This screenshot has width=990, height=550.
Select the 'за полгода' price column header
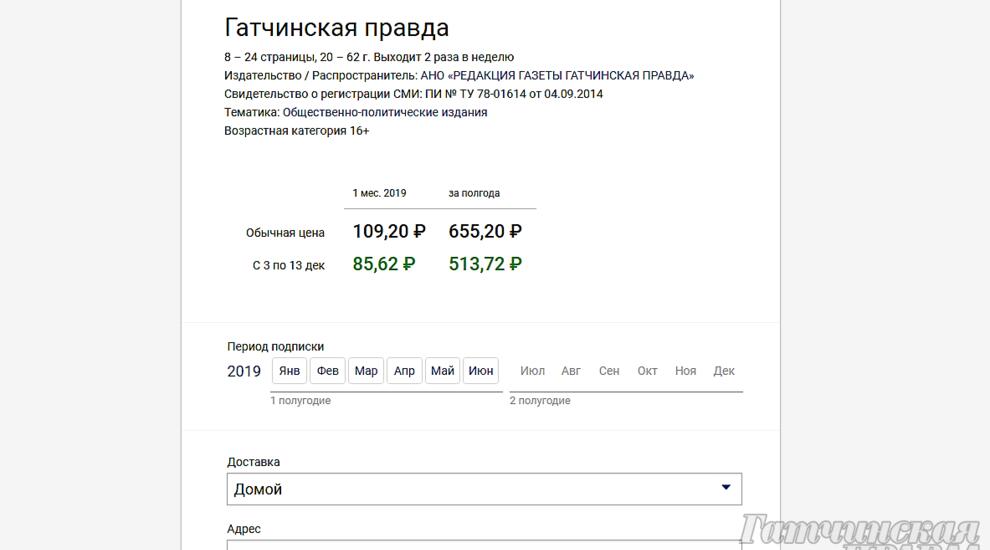click(x=474, y=193)
